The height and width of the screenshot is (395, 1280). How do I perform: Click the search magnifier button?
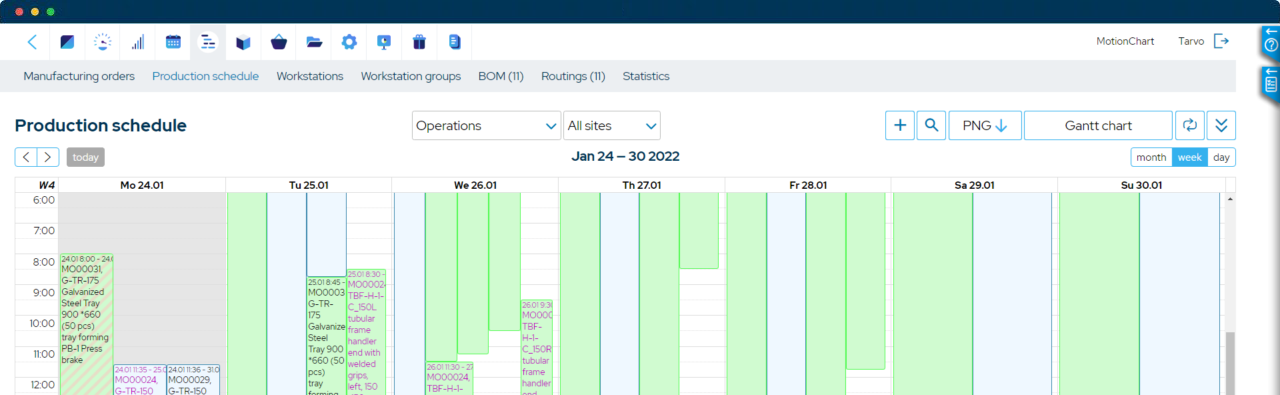931,125
